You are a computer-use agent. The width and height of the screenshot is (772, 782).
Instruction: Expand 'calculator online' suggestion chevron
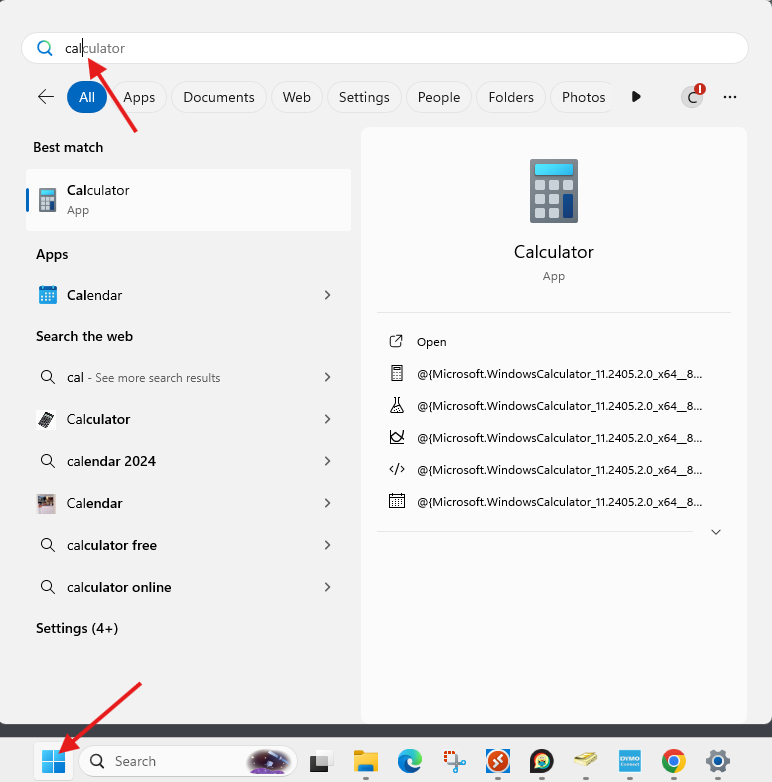[328, 587]
